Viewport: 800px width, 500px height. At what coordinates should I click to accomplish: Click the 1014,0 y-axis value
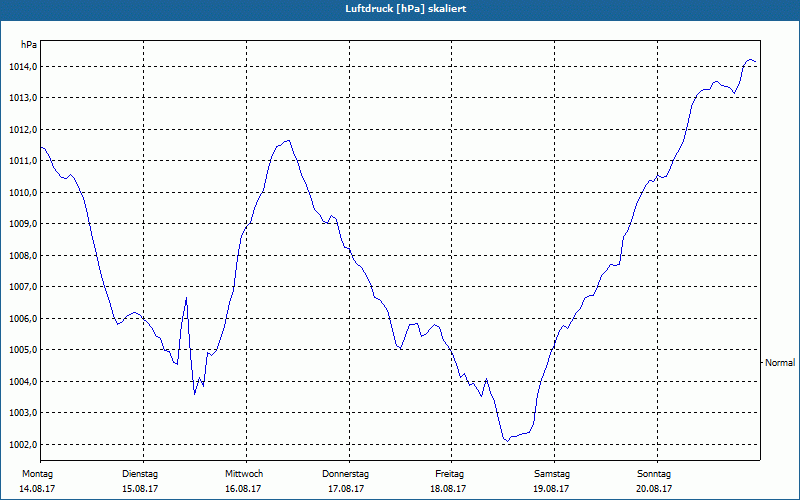23,67
